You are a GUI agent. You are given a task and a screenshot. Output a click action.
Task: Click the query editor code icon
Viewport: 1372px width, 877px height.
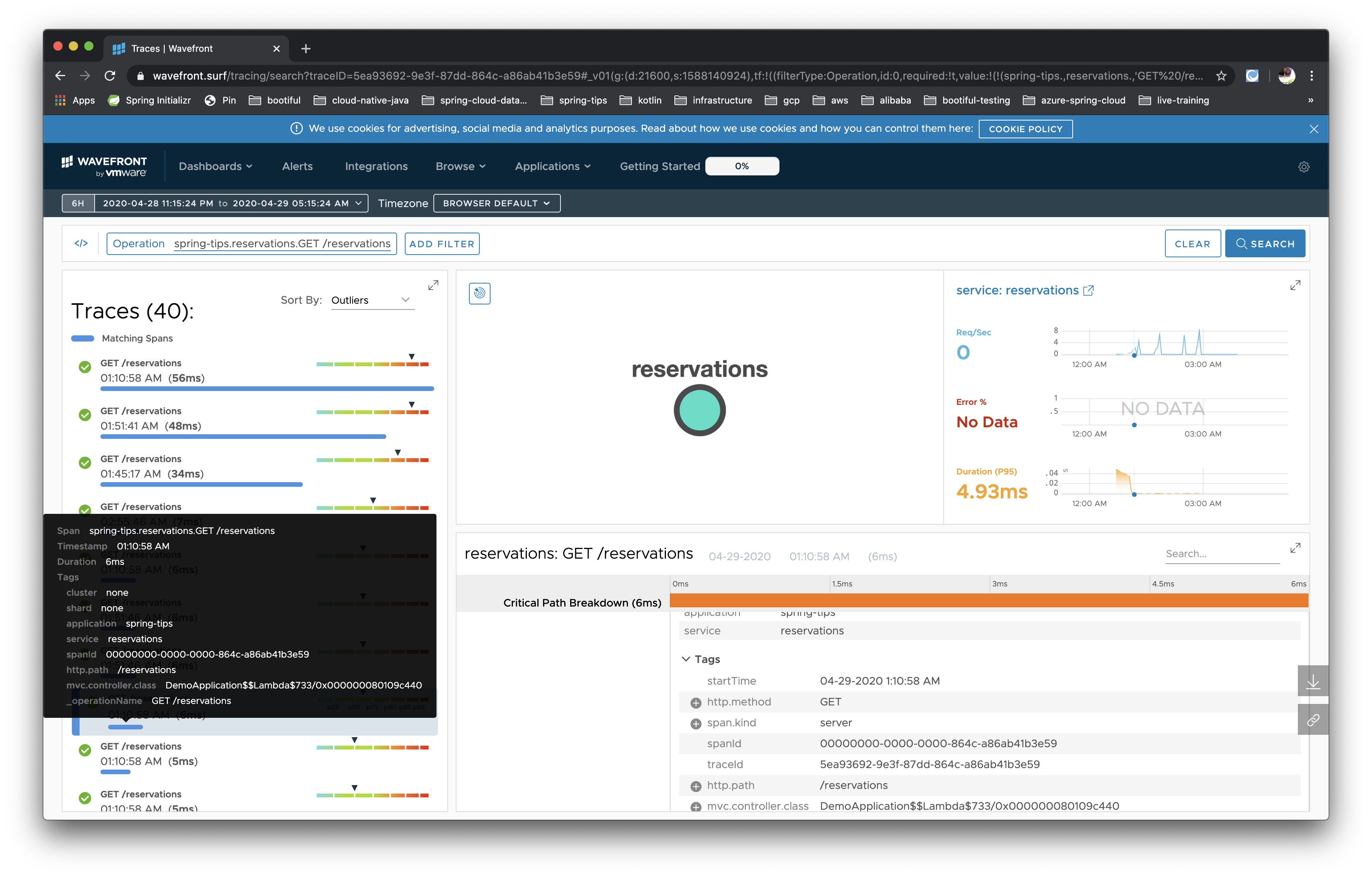click(x=81, y=243)
